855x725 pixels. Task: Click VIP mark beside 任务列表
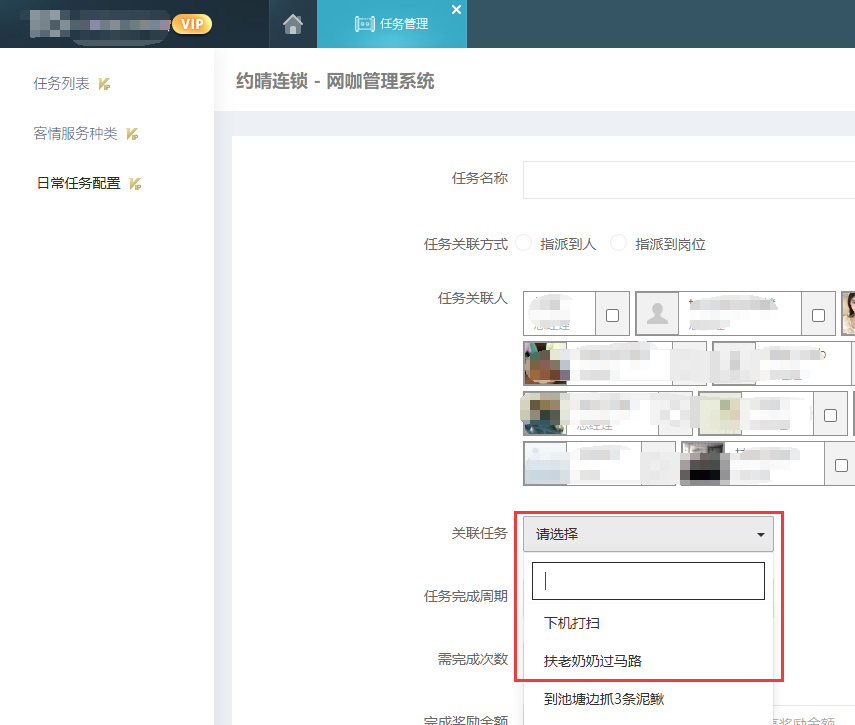(x=104, y=84)
